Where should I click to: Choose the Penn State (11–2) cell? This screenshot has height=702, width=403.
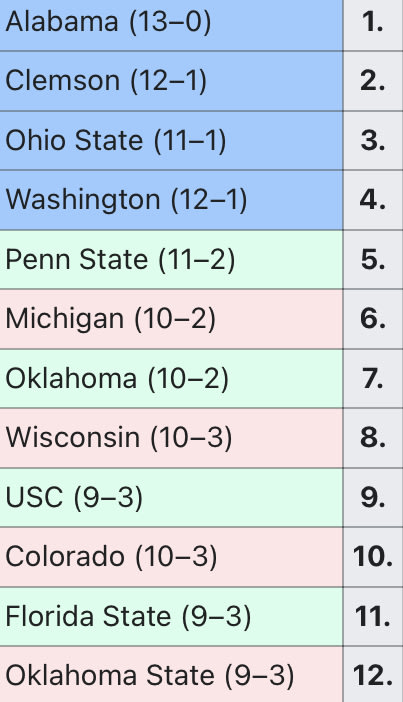click(x=171, y=260)
